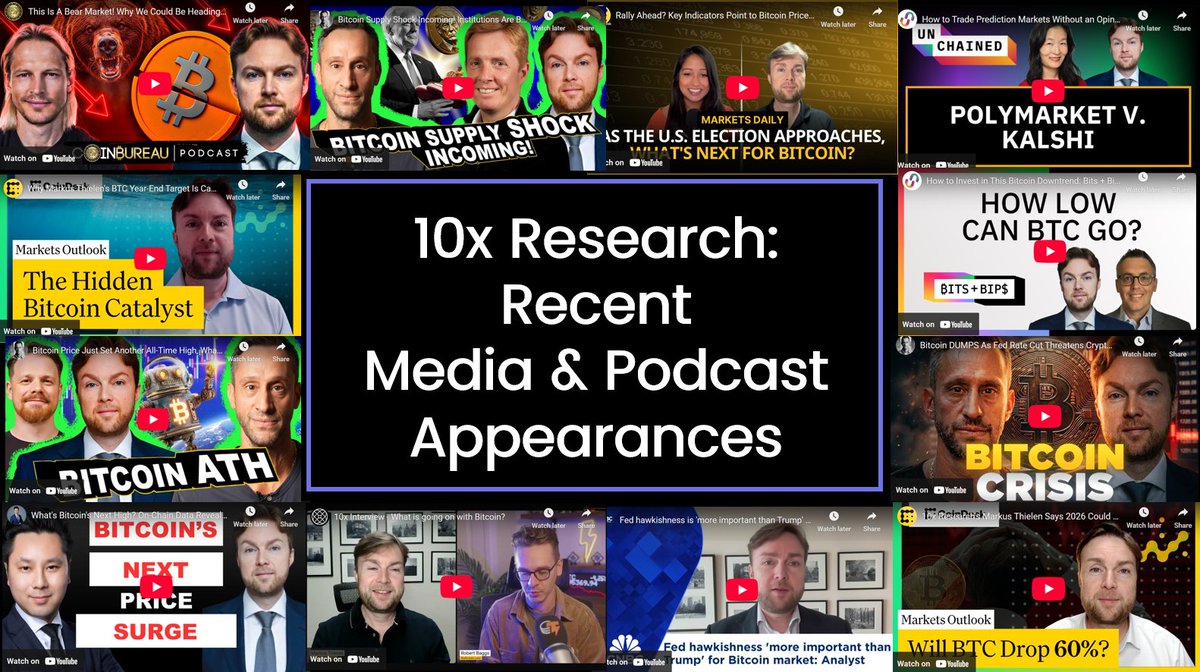Play the "Bitcoin Crisis" video

[x=1043, y=418]
